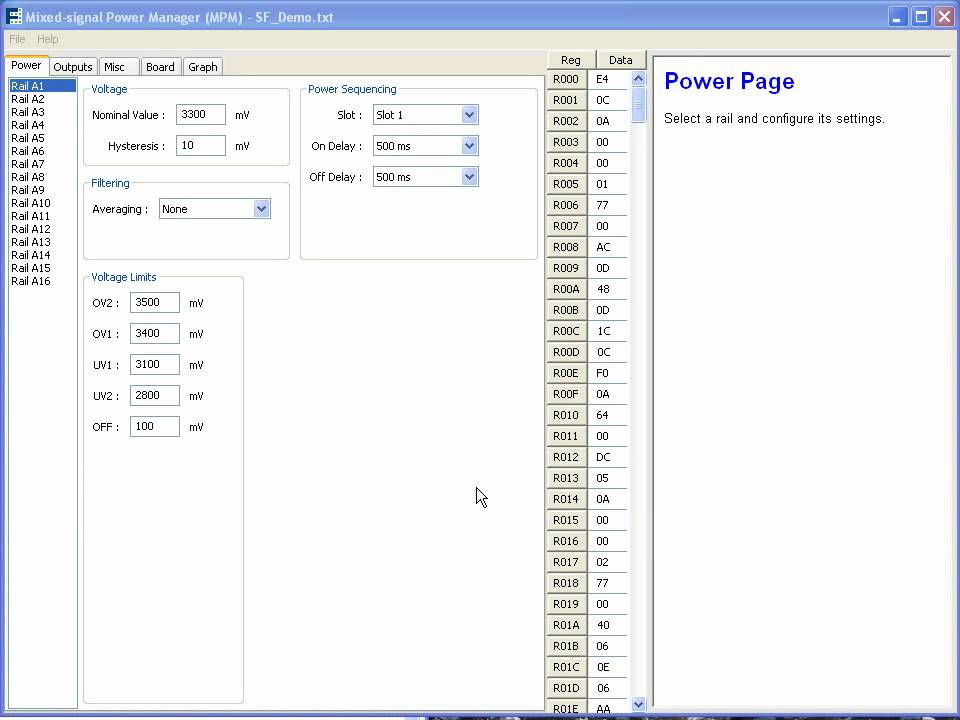Click data cell 40 of R01A
The height and width of the screenshot is (720, 960).
[607, 625]
